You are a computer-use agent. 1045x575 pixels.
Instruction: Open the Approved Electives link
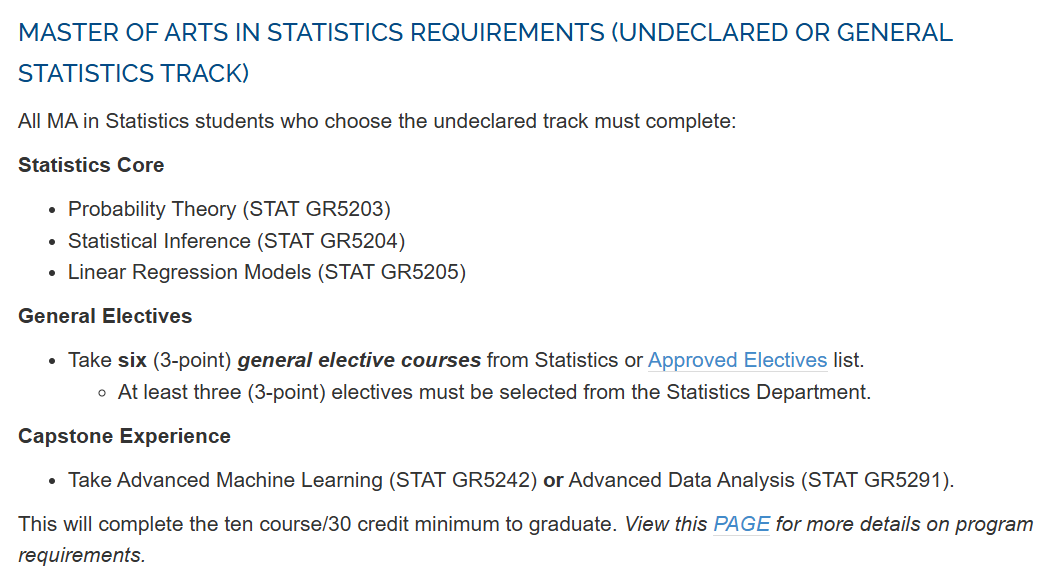pyautogui.click(x=737, y=360)
